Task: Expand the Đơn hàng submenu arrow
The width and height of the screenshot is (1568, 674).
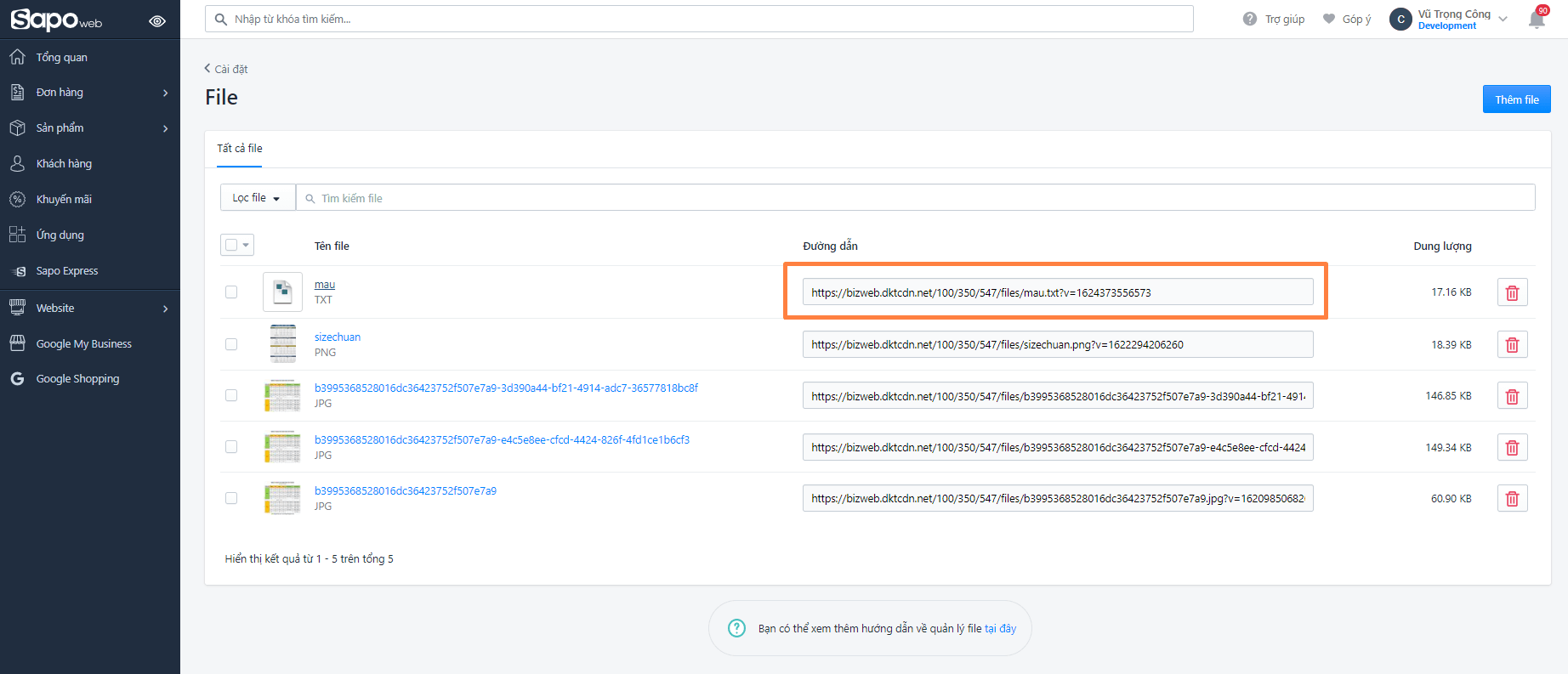Action: click(166, 93)
